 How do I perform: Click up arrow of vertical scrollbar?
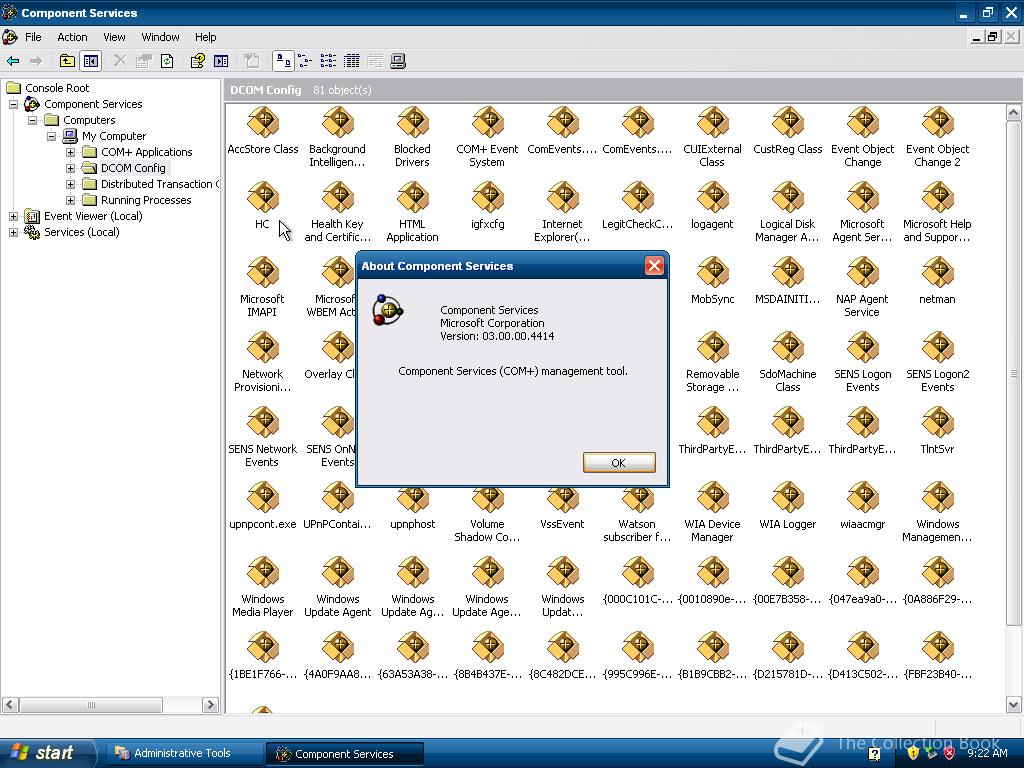click(x=1014, y=112)
